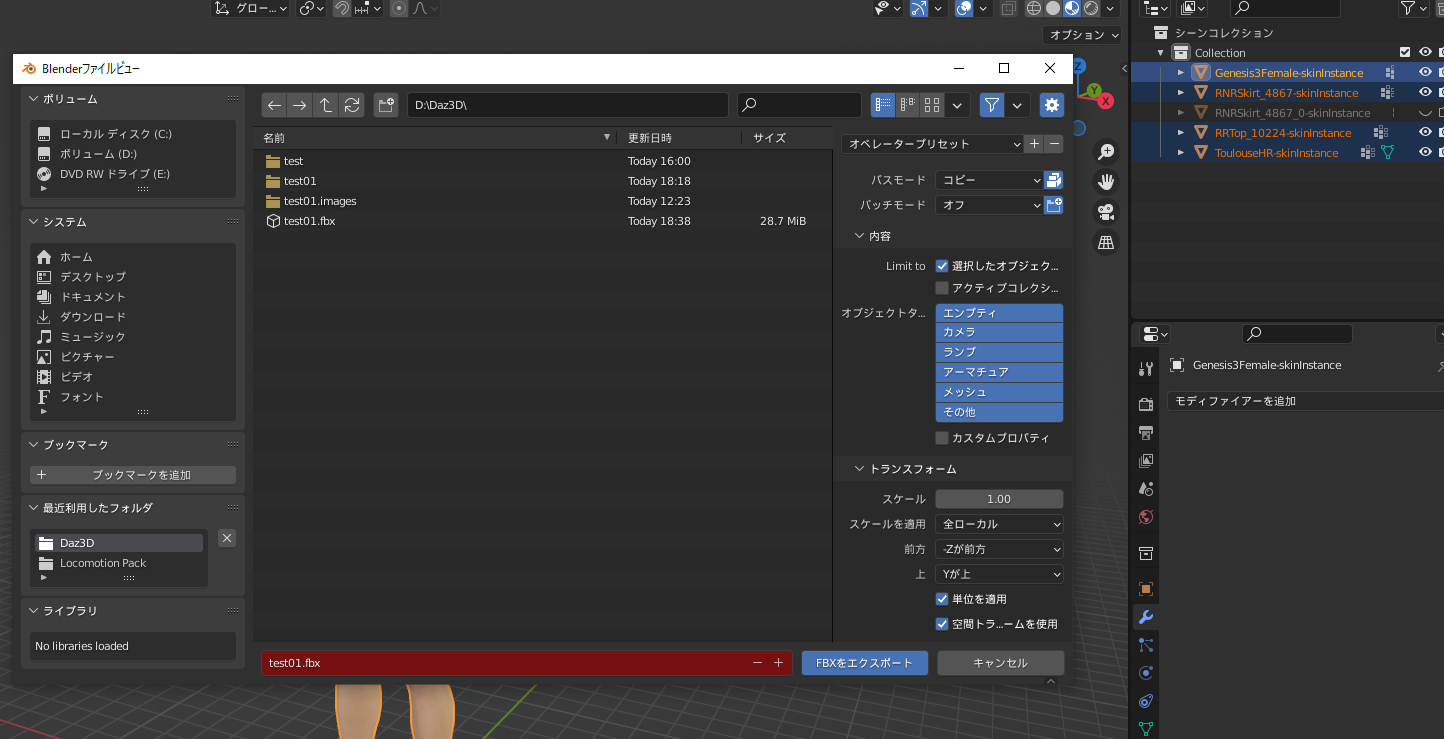Open Tool properties tab

[x=1146, y=369]
